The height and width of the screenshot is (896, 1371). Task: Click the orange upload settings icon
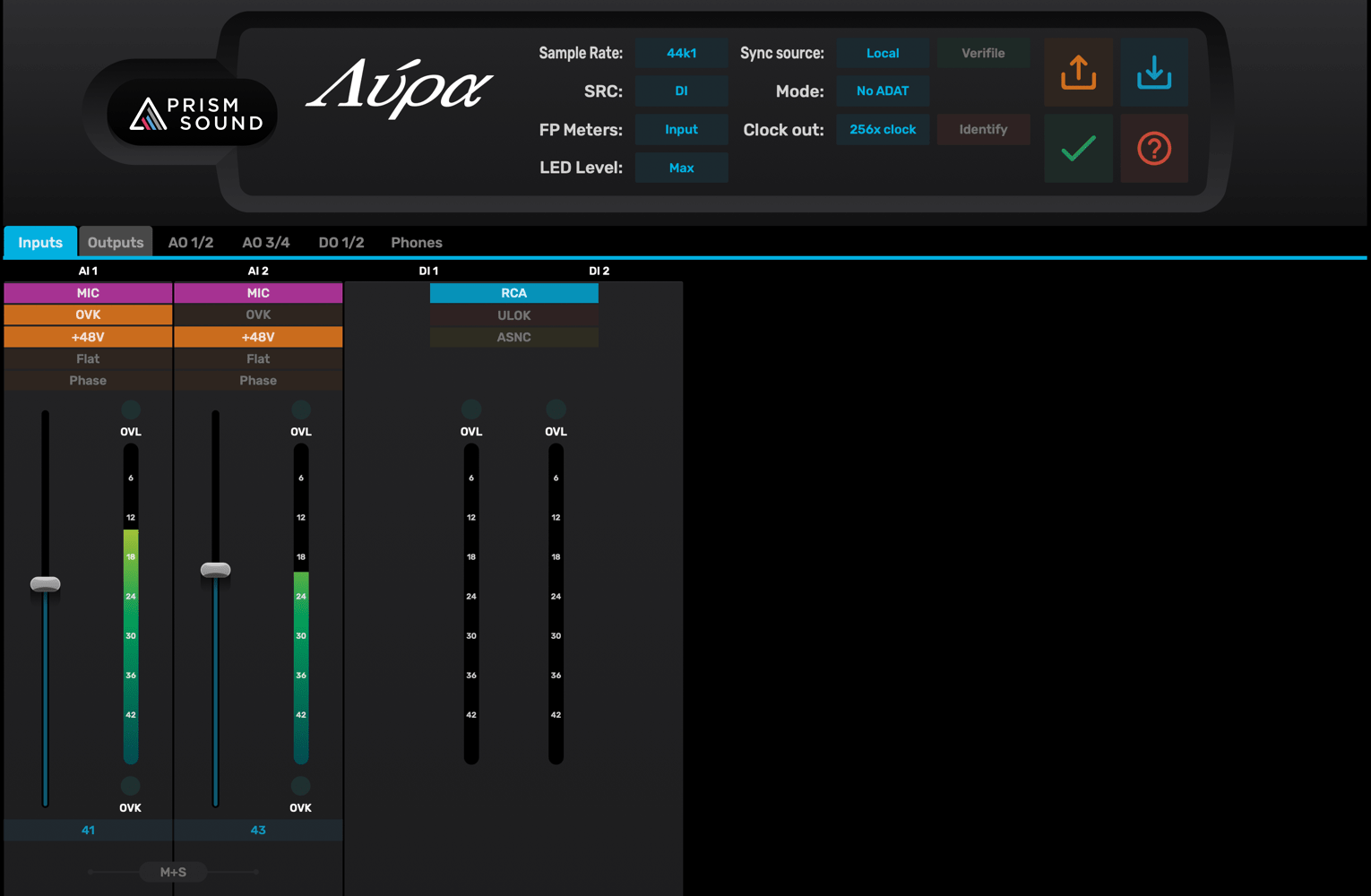click(x=1078, y=73)
